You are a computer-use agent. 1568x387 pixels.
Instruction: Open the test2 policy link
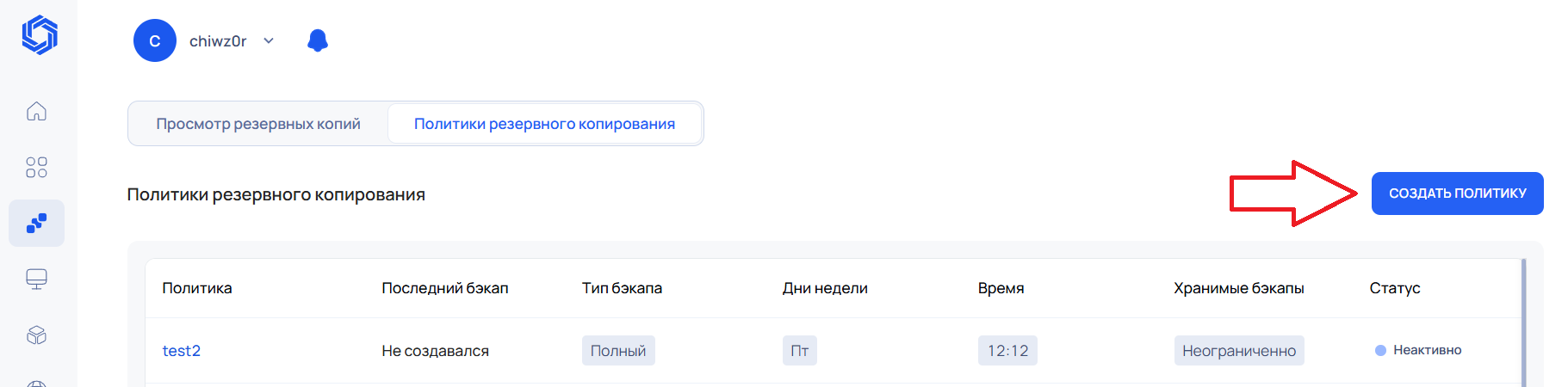182,351
